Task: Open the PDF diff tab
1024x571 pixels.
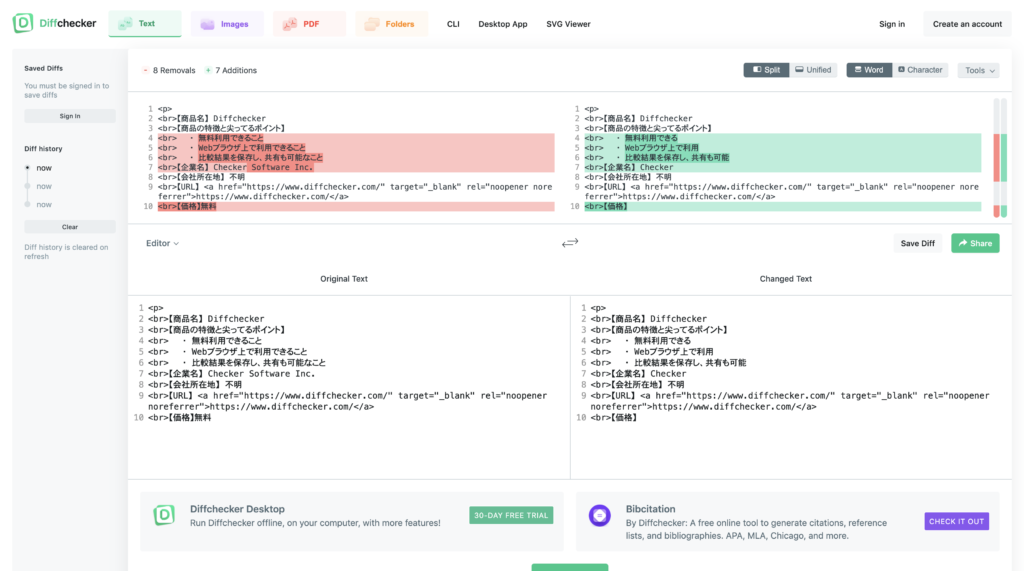Action: point(310,24)
